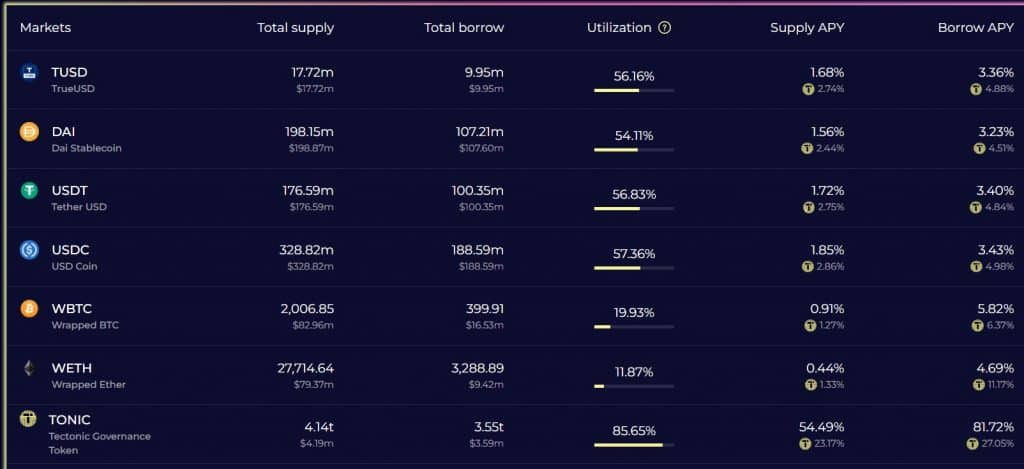Click the Markets column header
Screen dimensions: 1024x469
pyautogui.click(x=45, y=28)
